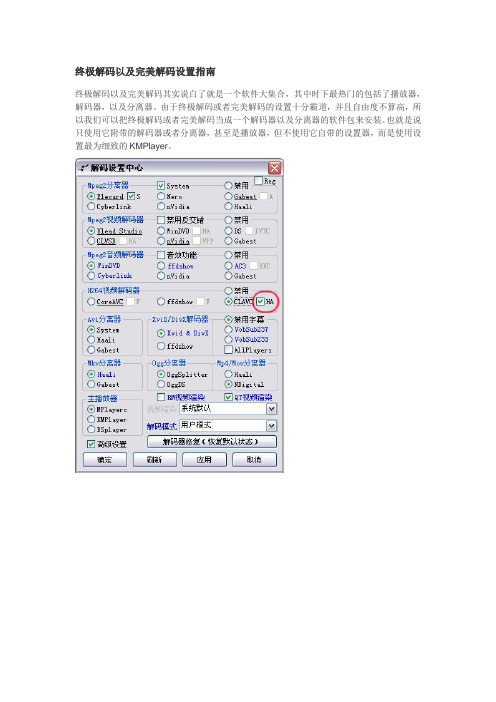Toggle System checkbox in Mpeg2分离器 row

point(161,185)
